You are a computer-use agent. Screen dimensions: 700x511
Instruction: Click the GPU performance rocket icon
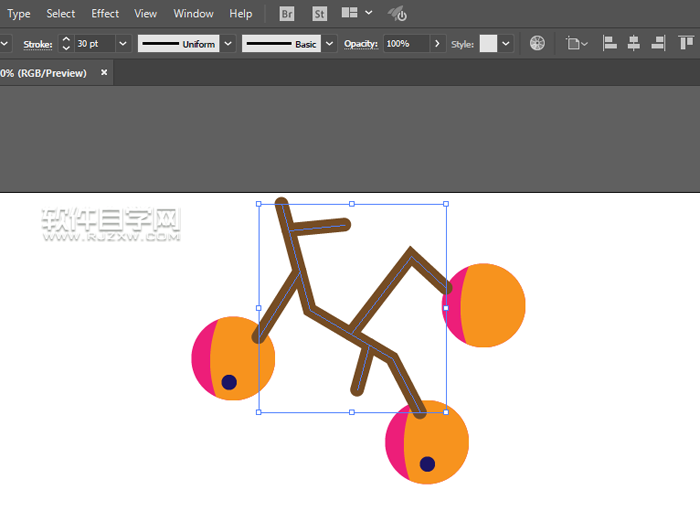pos(397,14)
